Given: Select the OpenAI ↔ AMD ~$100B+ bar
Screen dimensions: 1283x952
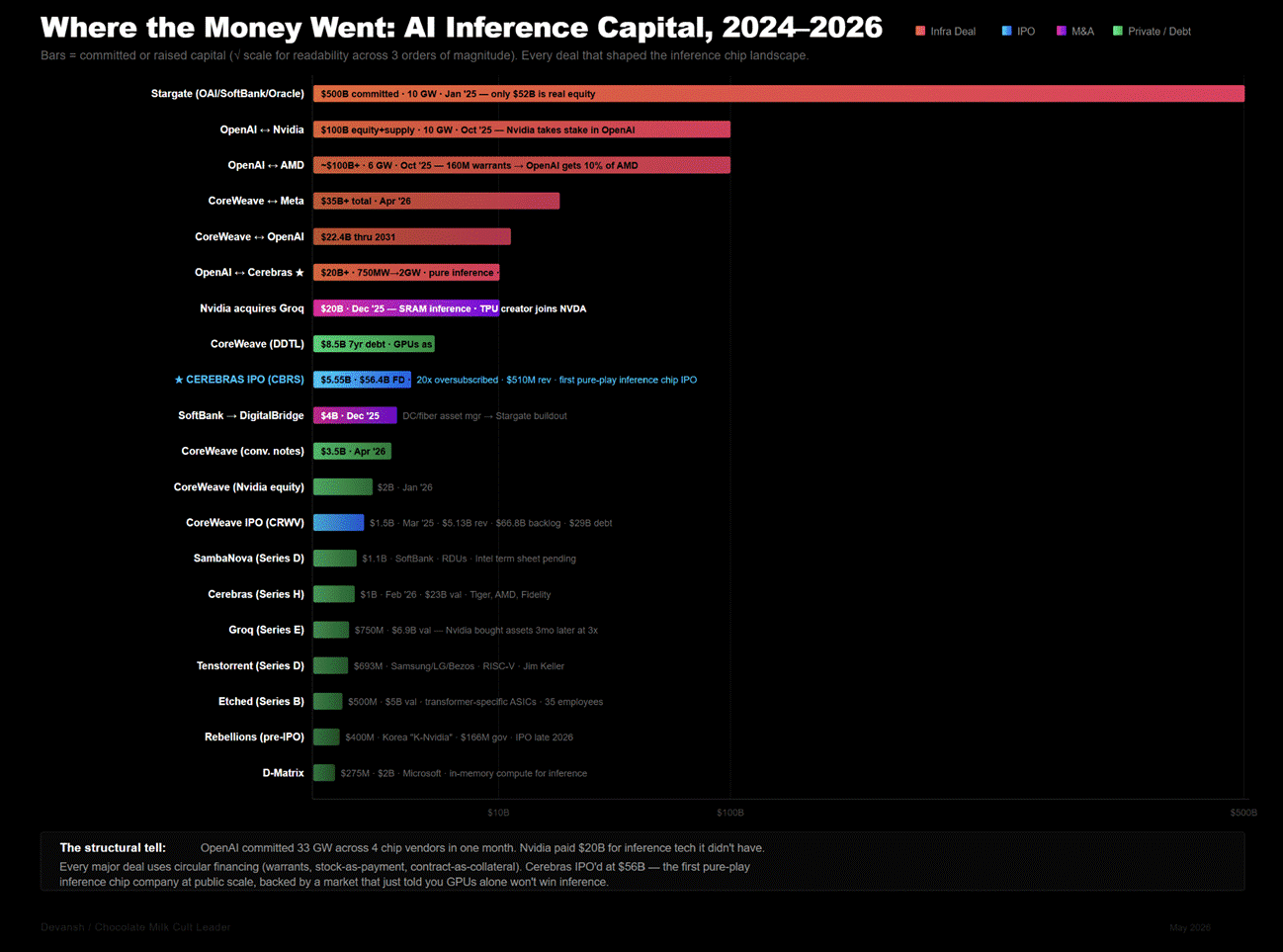Looking at the screenshot, I should (x=522, y=165).
